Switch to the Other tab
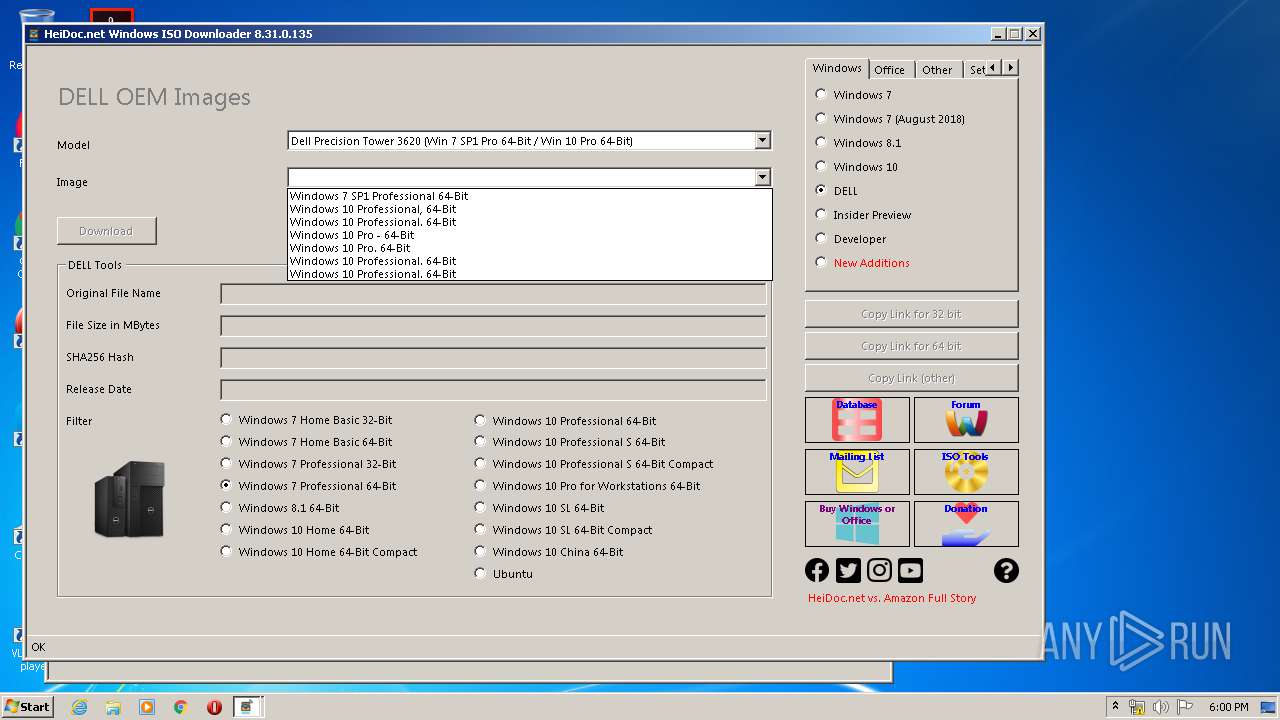Viewport: 1280px width, 720px height. tap(937, 70)
